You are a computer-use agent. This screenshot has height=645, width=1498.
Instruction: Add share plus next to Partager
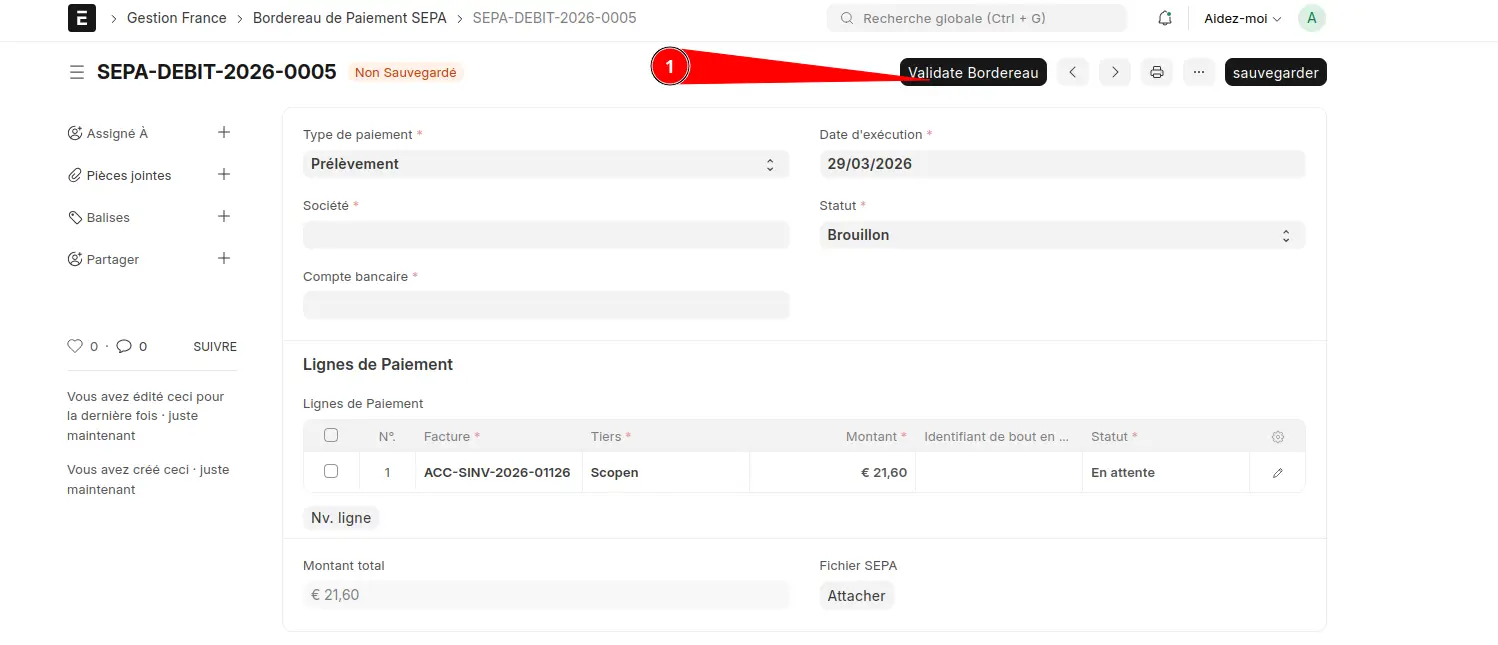(x=224, y=258)
